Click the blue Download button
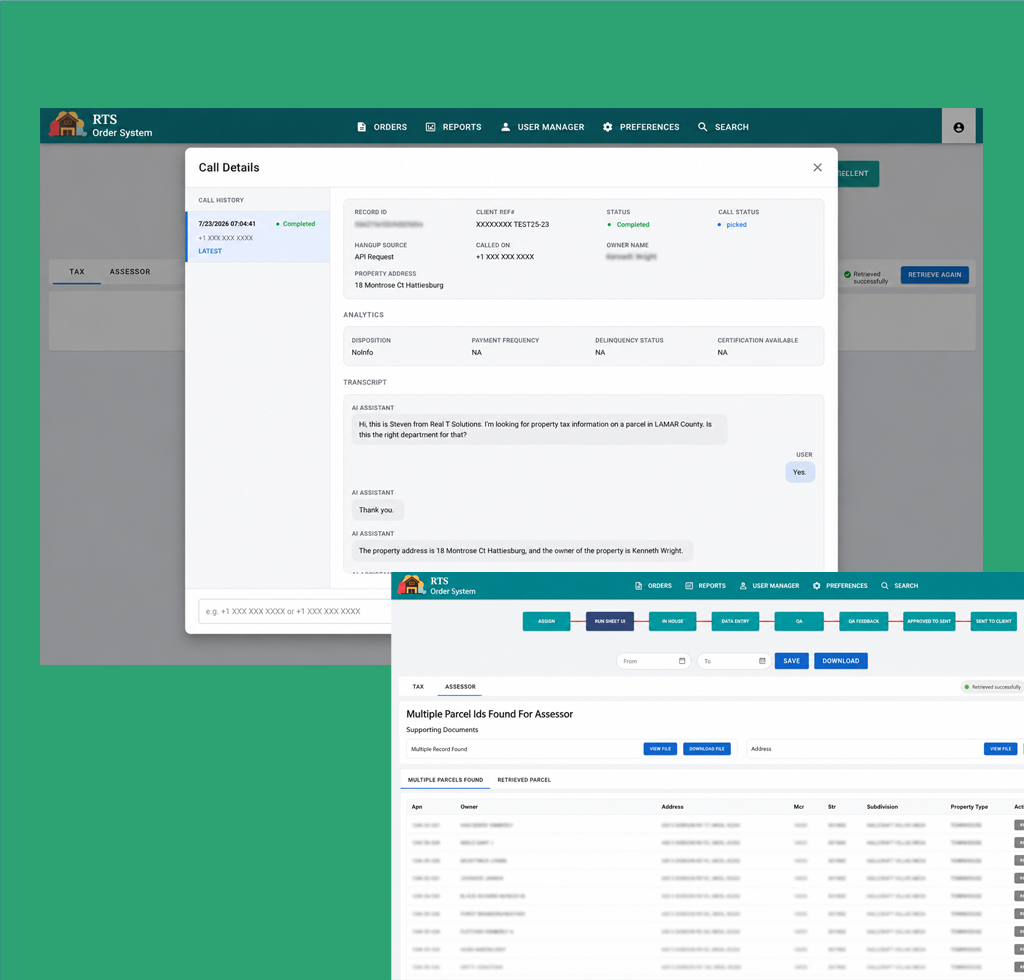Image resolution: width=1024 pixels, height=980 pixels. pos(840,661)
